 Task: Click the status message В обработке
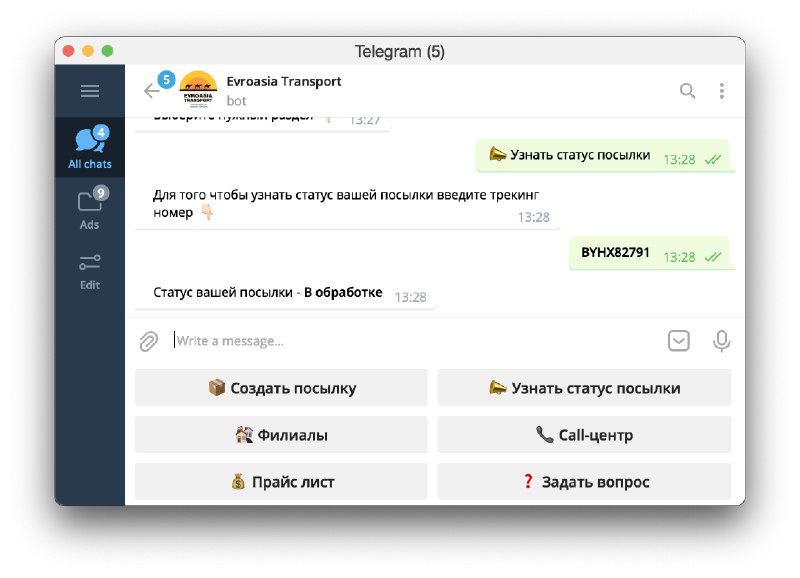pyautogui.click(x=286, y=293)
